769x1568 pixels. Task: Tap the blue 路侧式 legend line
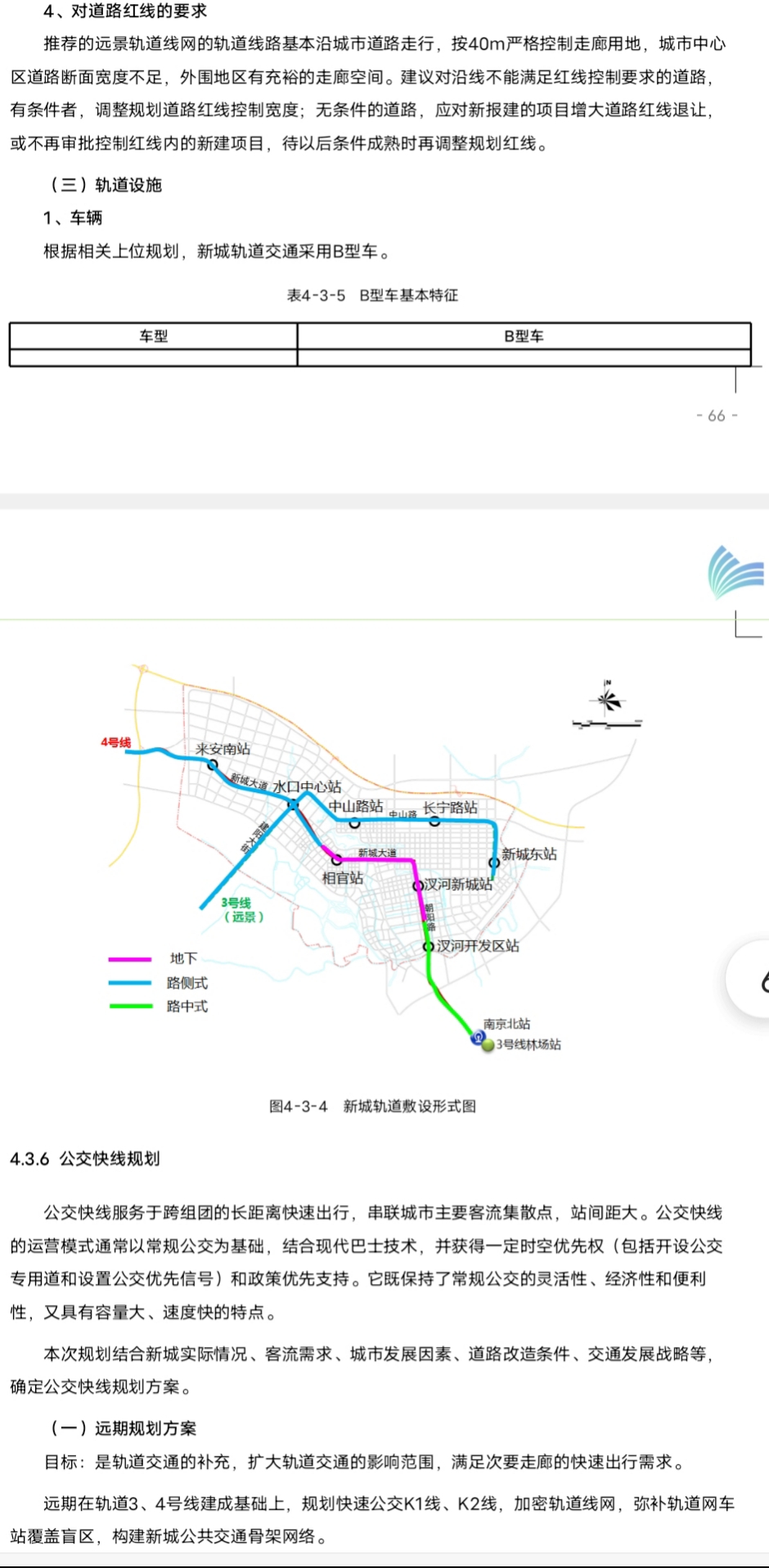click(130, 983)
